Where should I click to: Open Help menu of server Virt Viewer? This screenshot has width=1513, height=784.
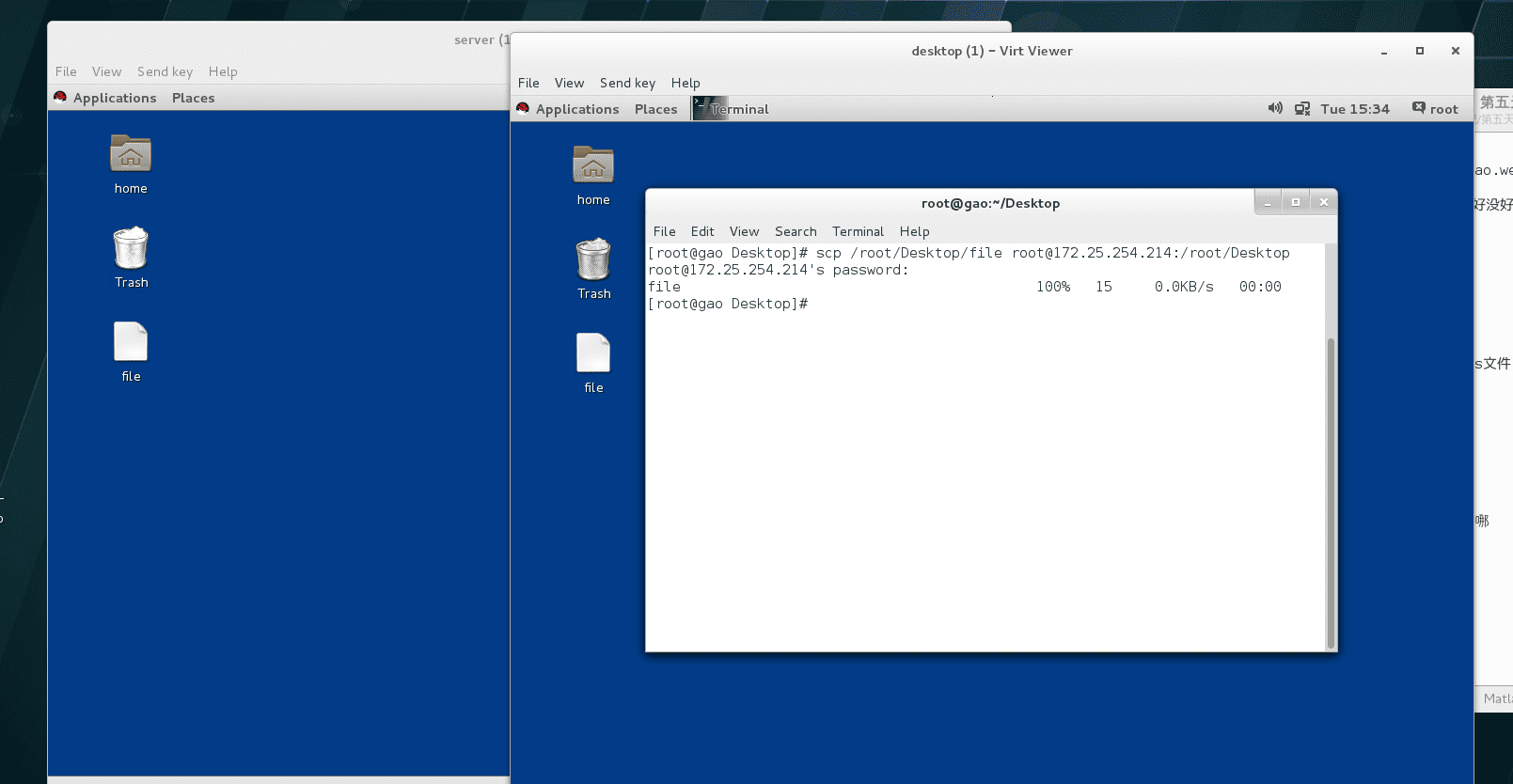223,71
